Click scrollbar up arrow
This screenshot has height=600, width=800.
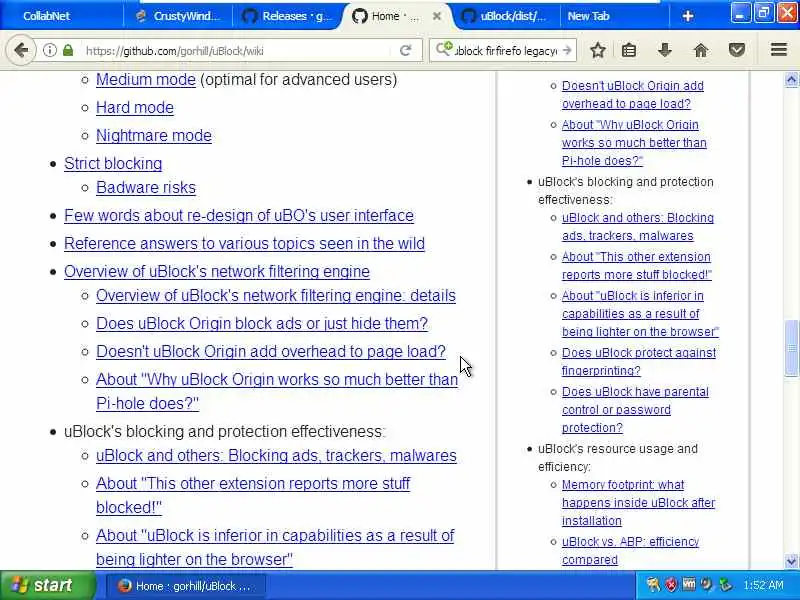pos(791,79)
